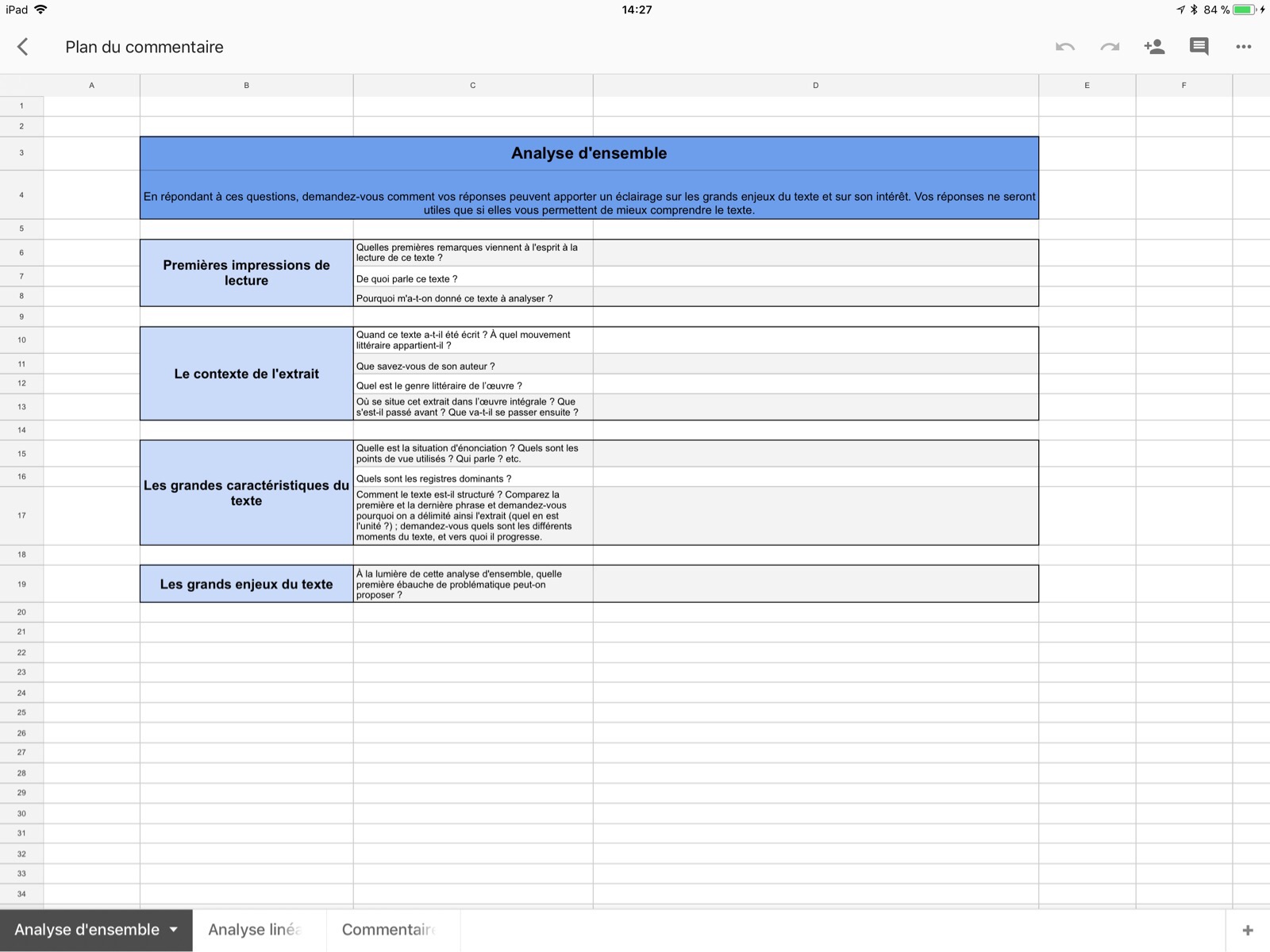Select 'Comment le texte est-il structuré' cell
The image size is (1270, 952).
click(x=473, y=516)
